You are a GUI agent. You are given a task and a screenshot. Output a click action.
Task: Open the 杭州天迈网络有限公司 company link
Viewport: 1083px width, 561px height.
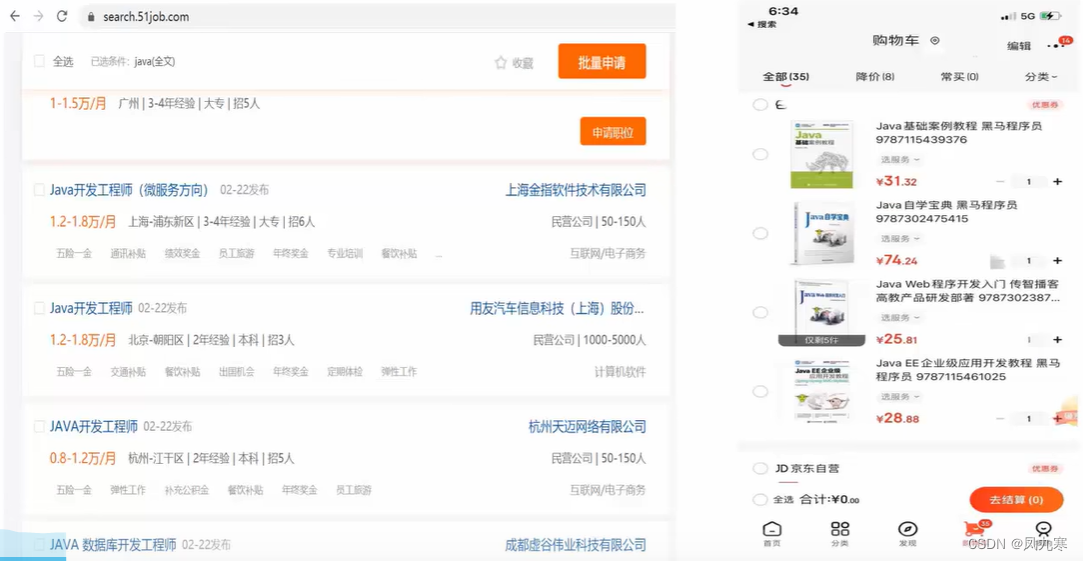coord(587,426)
